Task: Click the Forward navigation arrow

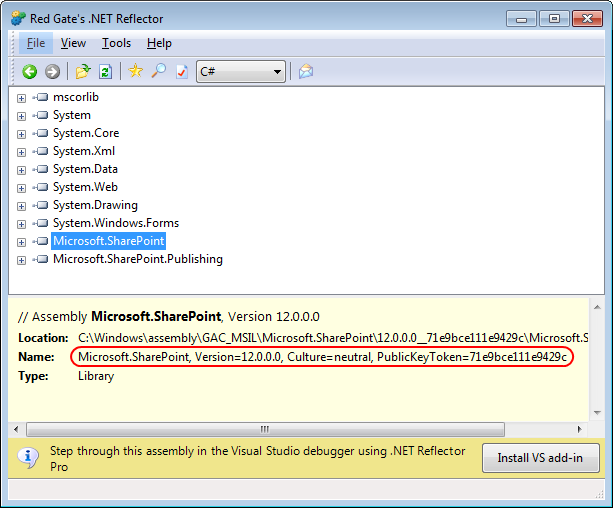Action: tap(52, 72)
